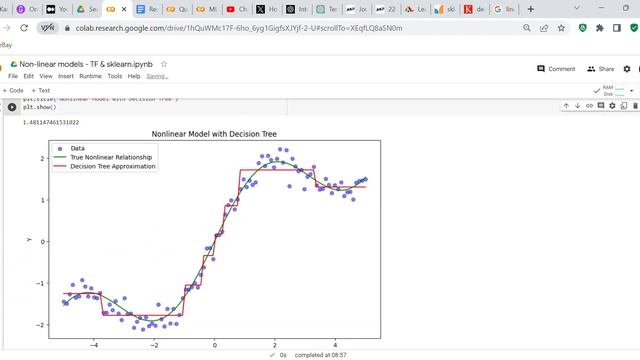Click the Share notebook button
Image resolution: width=640 pixels, height=360 pixels.
tap(600, 69)
